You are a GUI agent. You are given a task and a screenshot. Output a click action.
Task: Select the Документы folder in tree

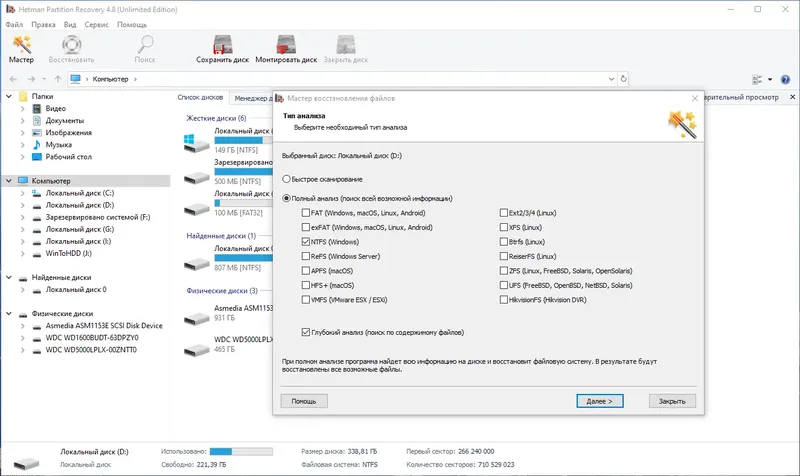pos(65,120)
